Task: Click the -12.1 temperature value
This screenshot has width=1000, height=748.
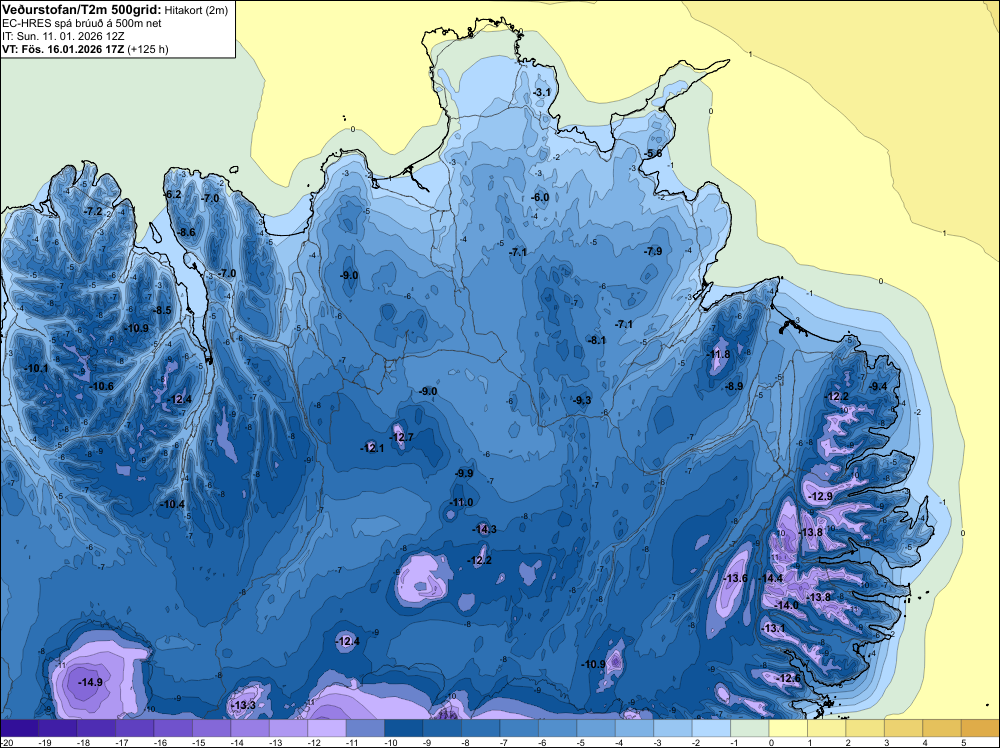Action: (x=372, y=448)
